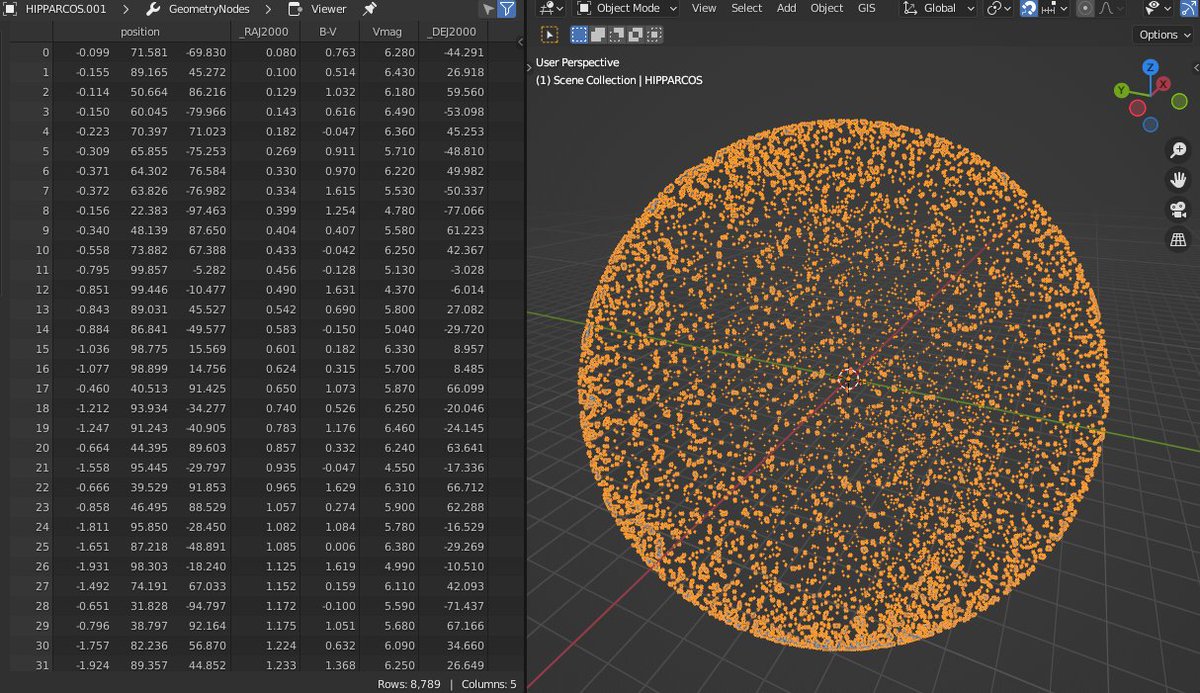Click the _DEJ2000 column header
This screenshot has width=1200, height=693.
pos(454,32)
